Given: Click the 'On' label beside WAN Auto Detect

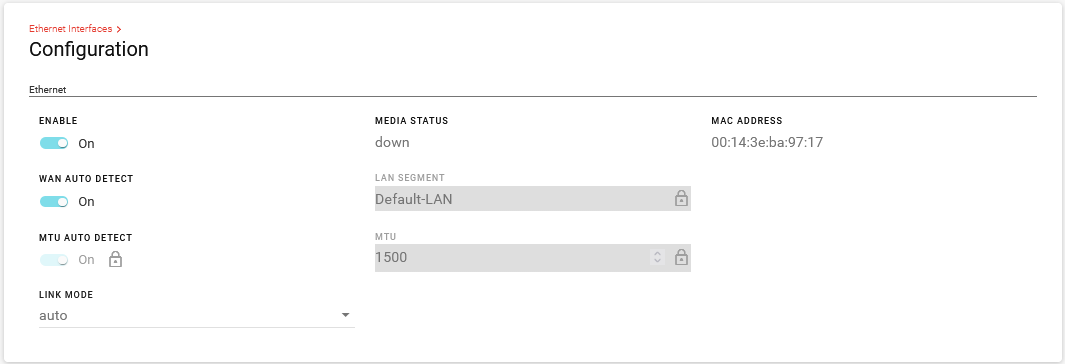Looking at the screenshot, I should 86,202.
